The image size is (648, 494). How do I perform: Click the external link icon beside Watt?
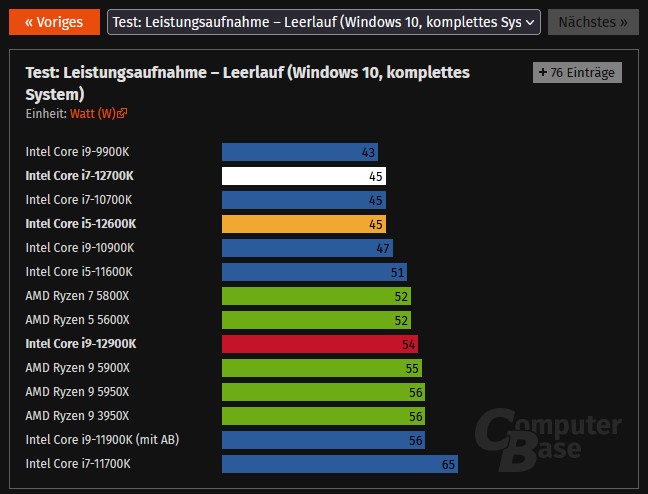point(122,113)
